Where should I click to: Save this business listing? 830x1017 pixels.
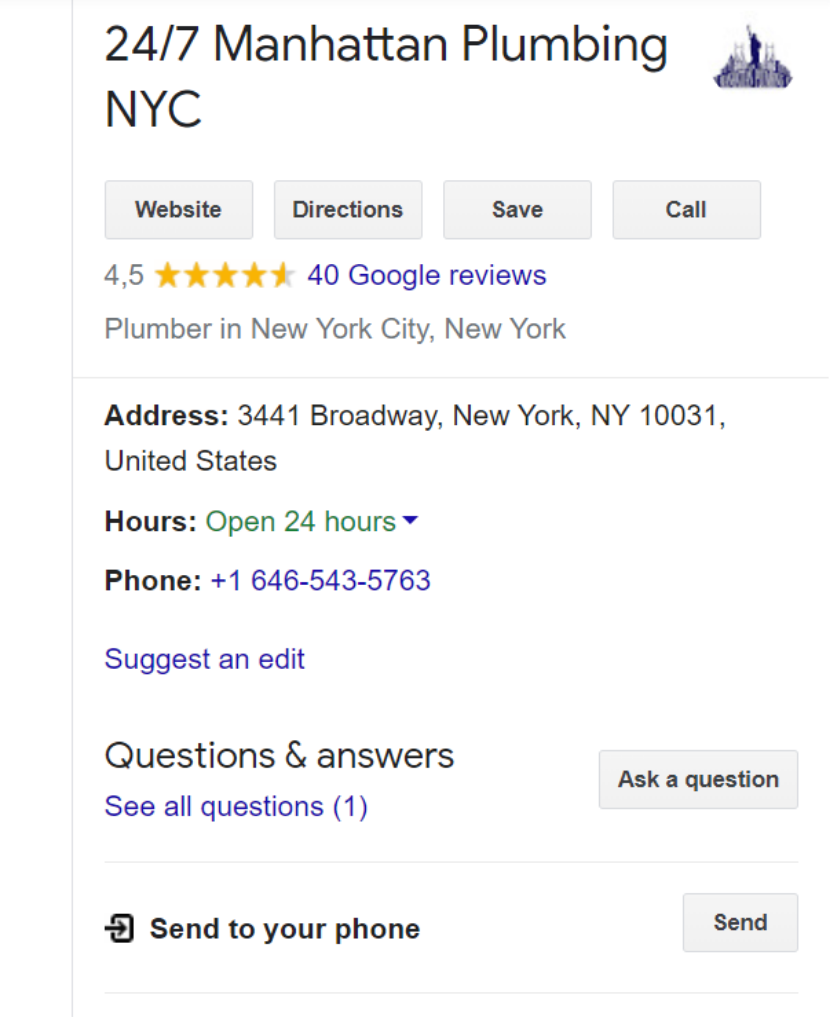(x=517, y=210)
